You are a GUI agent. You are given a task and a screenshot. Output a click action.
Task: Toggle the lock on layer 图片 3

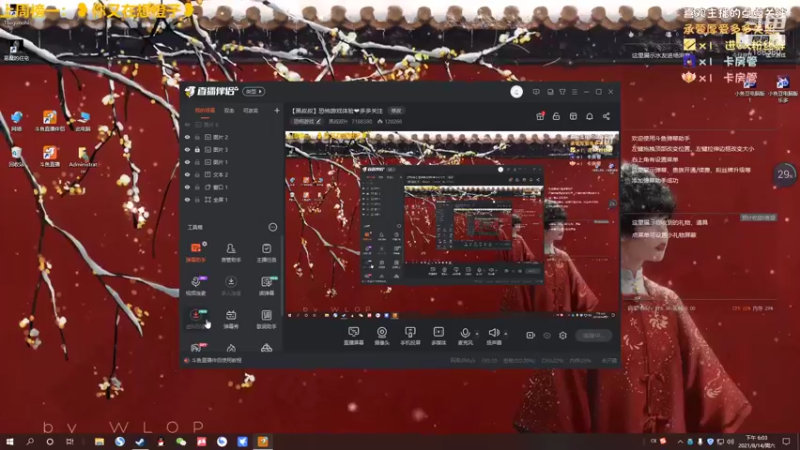[x=197, y=149]
